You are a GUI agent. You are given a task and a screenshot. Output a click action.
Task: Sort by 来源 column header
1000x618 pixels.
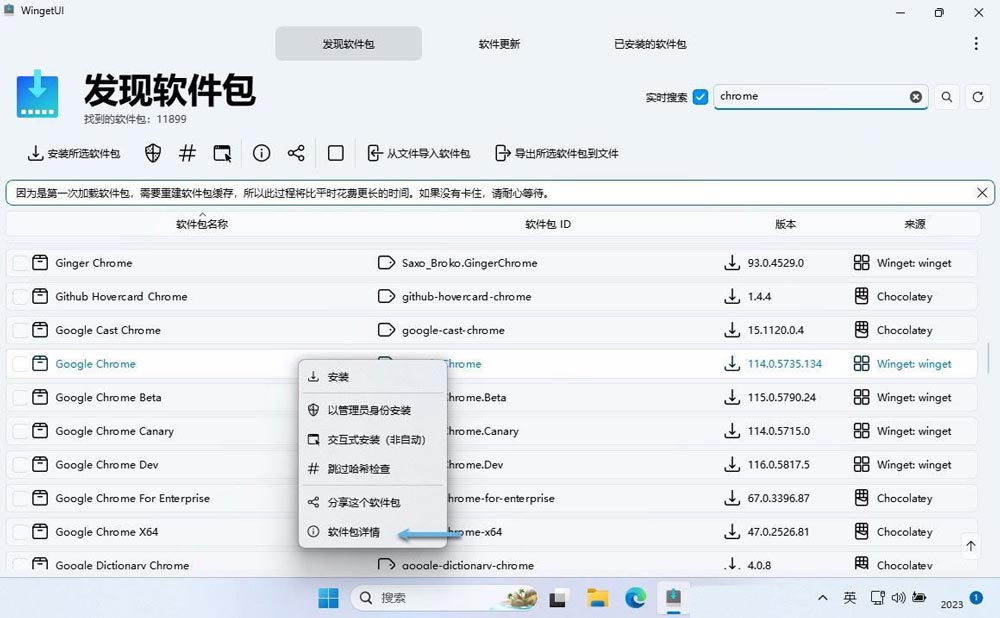click(x=915, y=224)
